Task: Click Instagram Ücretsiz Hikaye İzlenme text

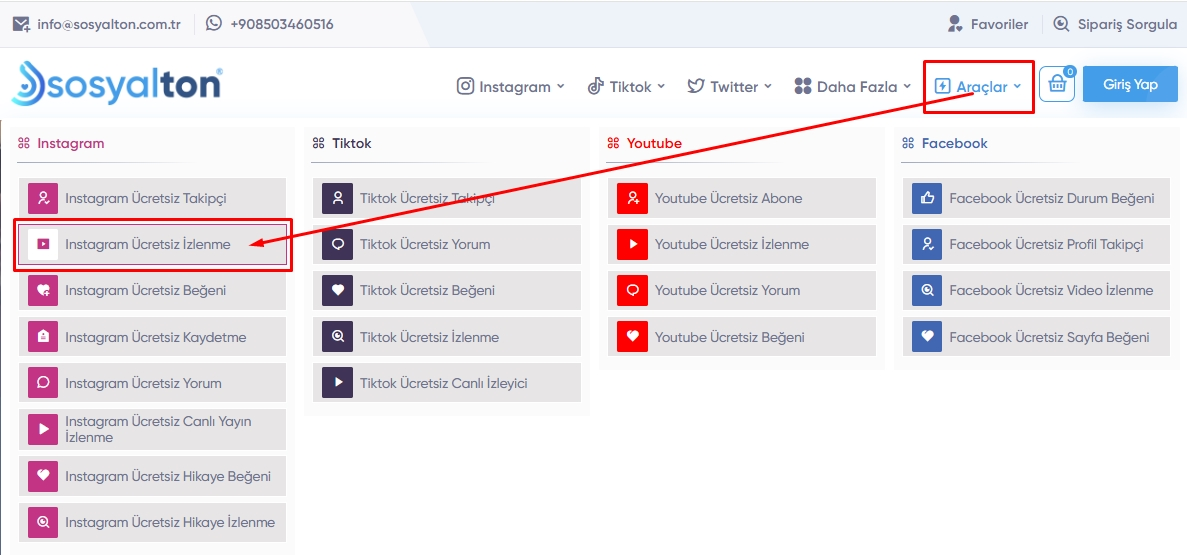Action: 170,522
